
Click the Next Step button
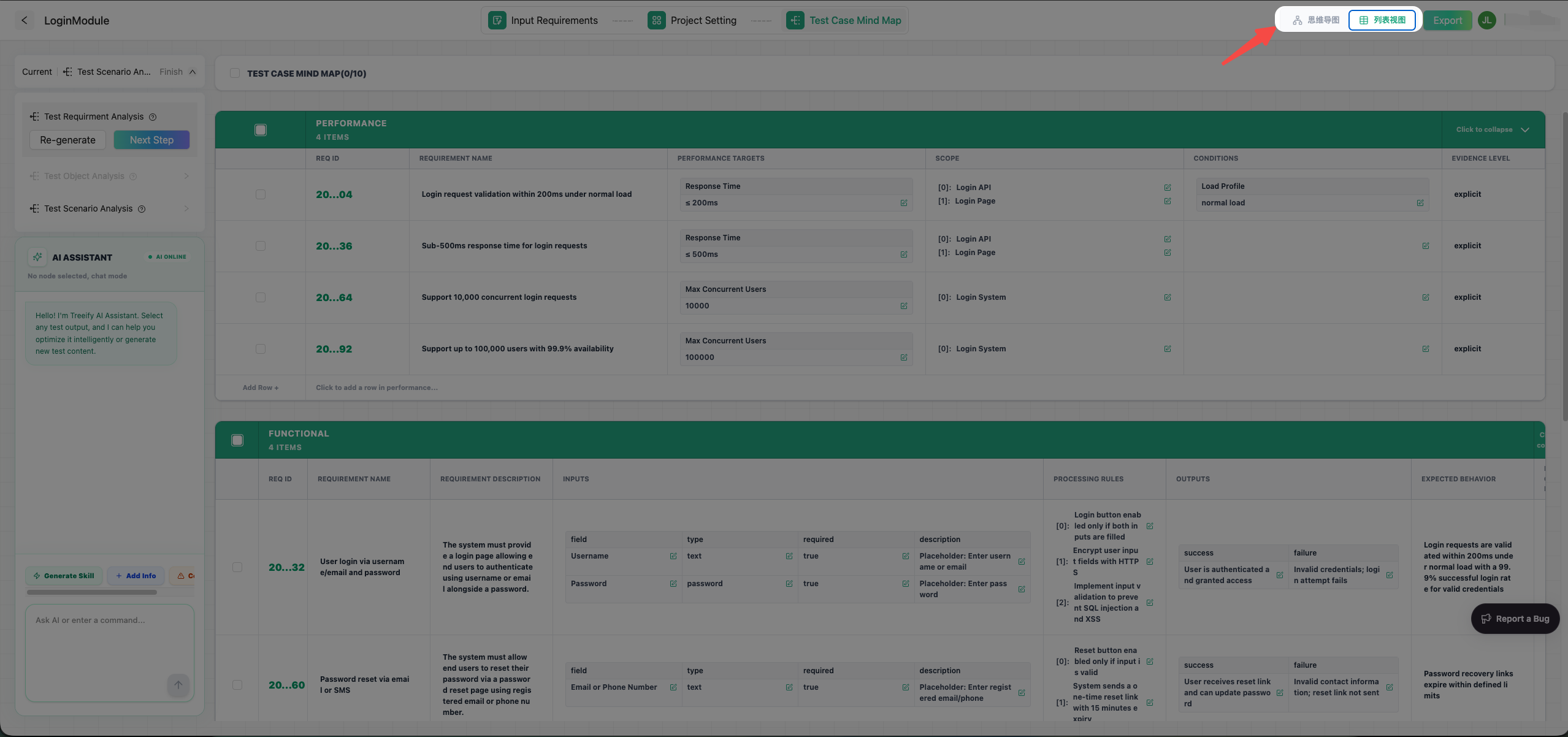151,140
